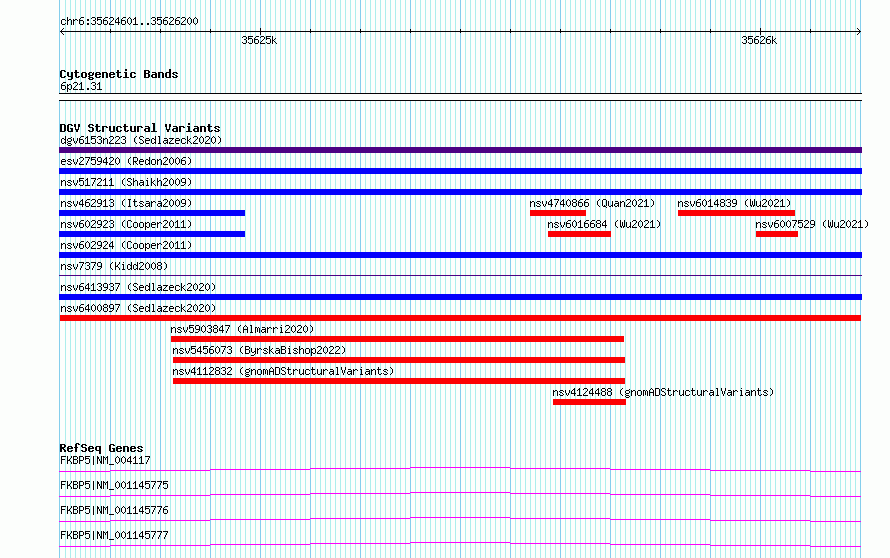Click the right arrow of the ruler
This screenshot has height=558, width=890.
859,32
